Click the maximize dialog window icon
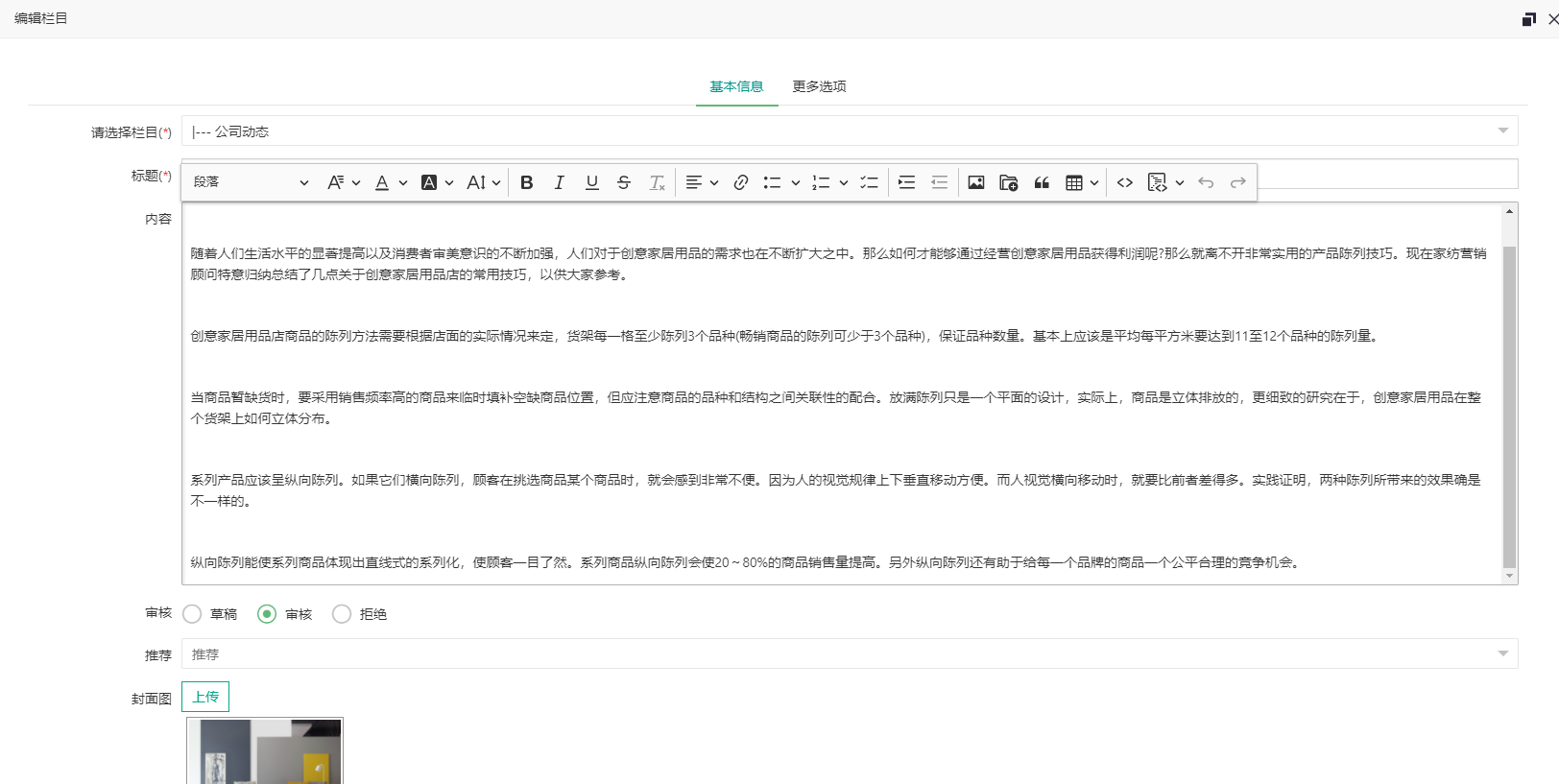 coord(1529,19)
